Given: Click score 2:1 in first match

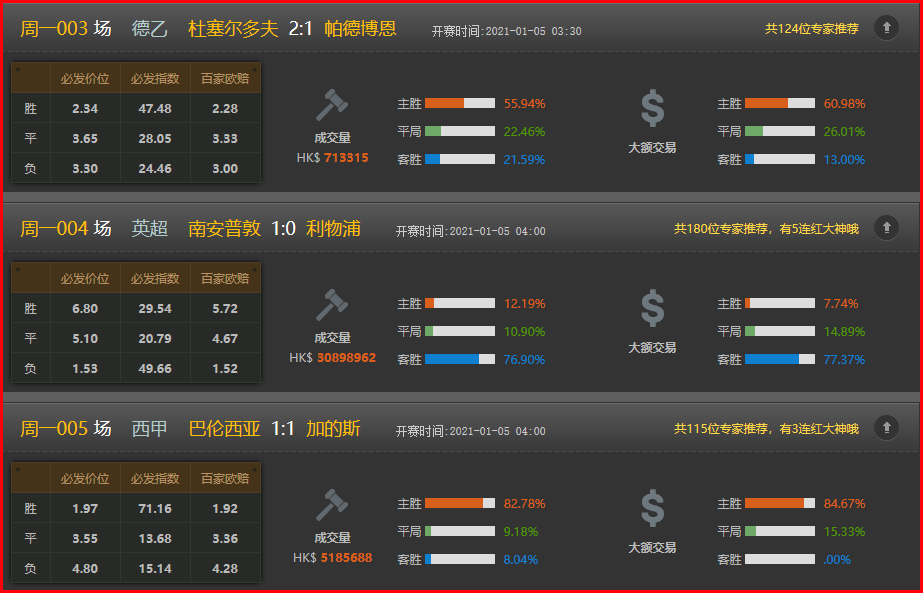Looking at the screenshot, I should [300, 28].
